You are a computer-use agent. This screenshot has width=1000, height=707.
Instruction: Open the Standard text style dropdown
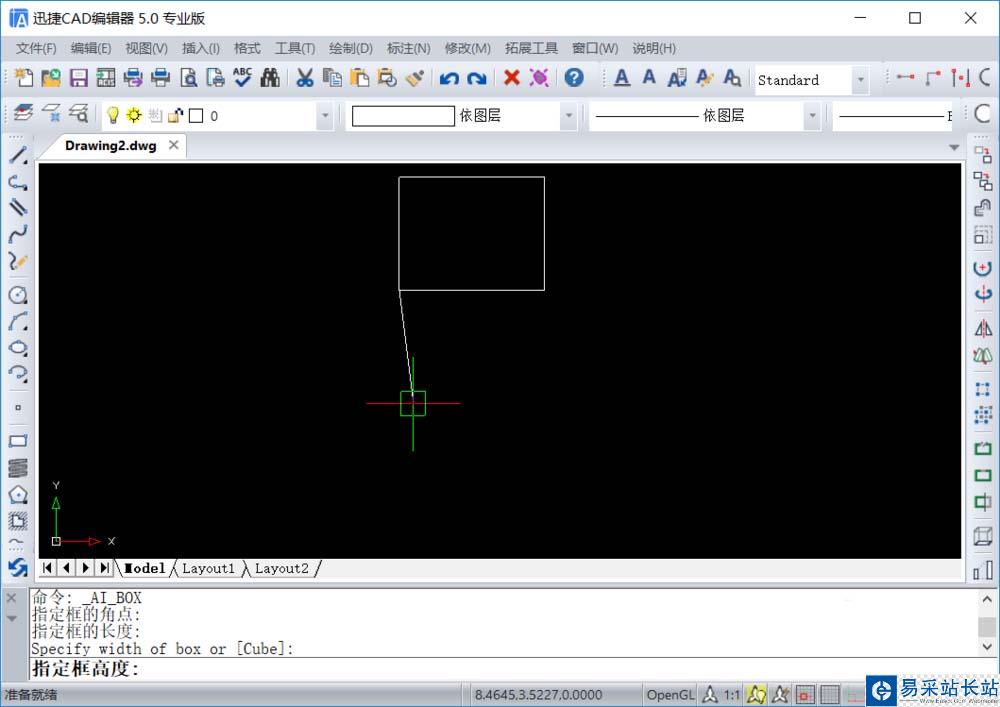[860, 80]
